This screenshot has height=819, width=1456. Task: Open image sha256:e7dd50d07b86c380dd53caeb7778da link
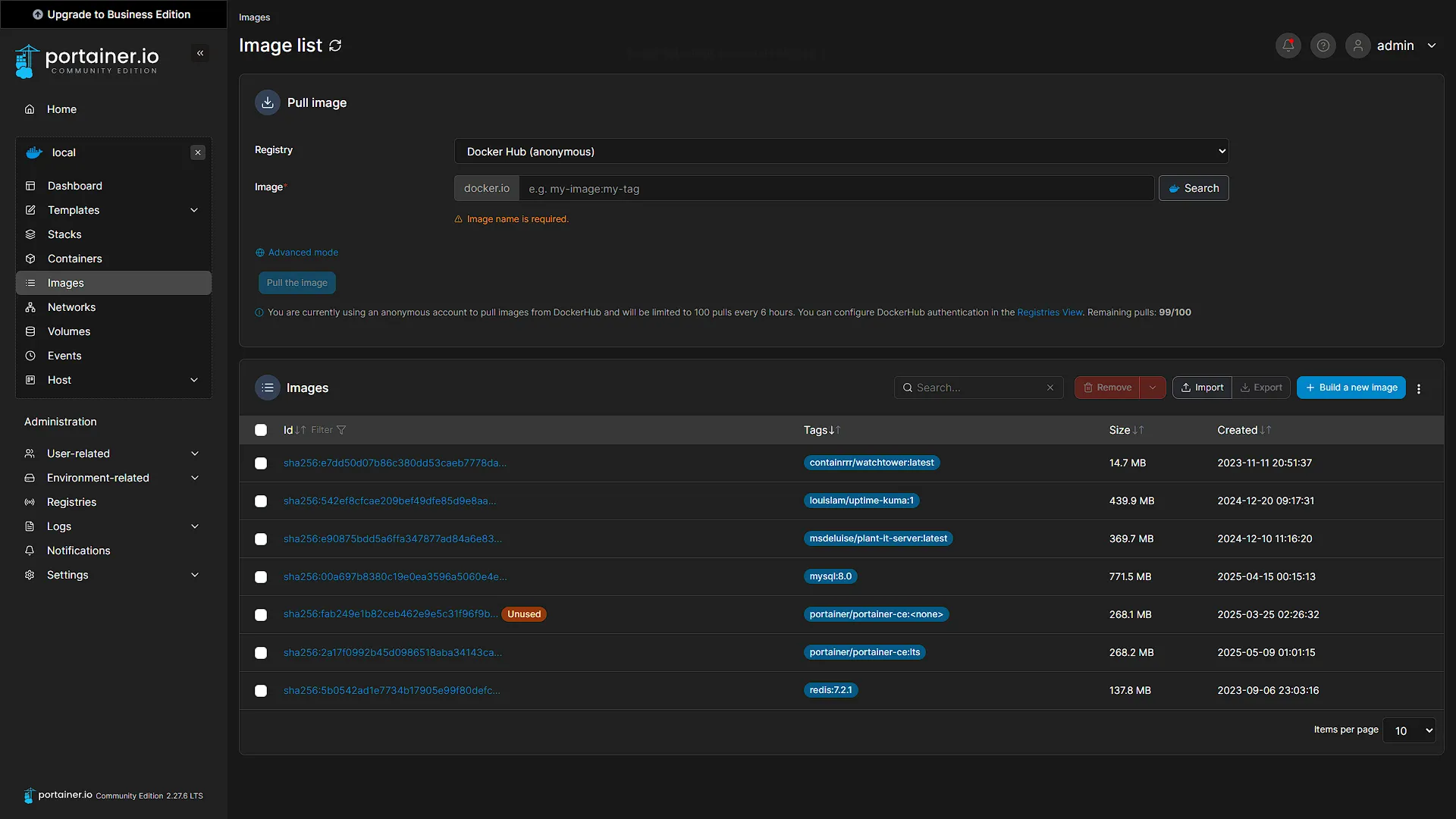tap(394, 463)
